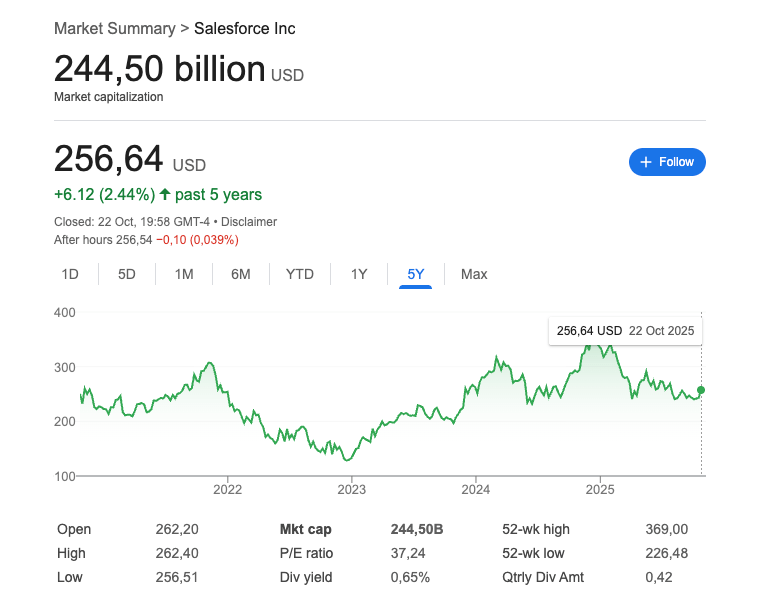Screen dimensions: 760x599
Task: Click the 52-wk low label
Action: click(x=533, y=553)
